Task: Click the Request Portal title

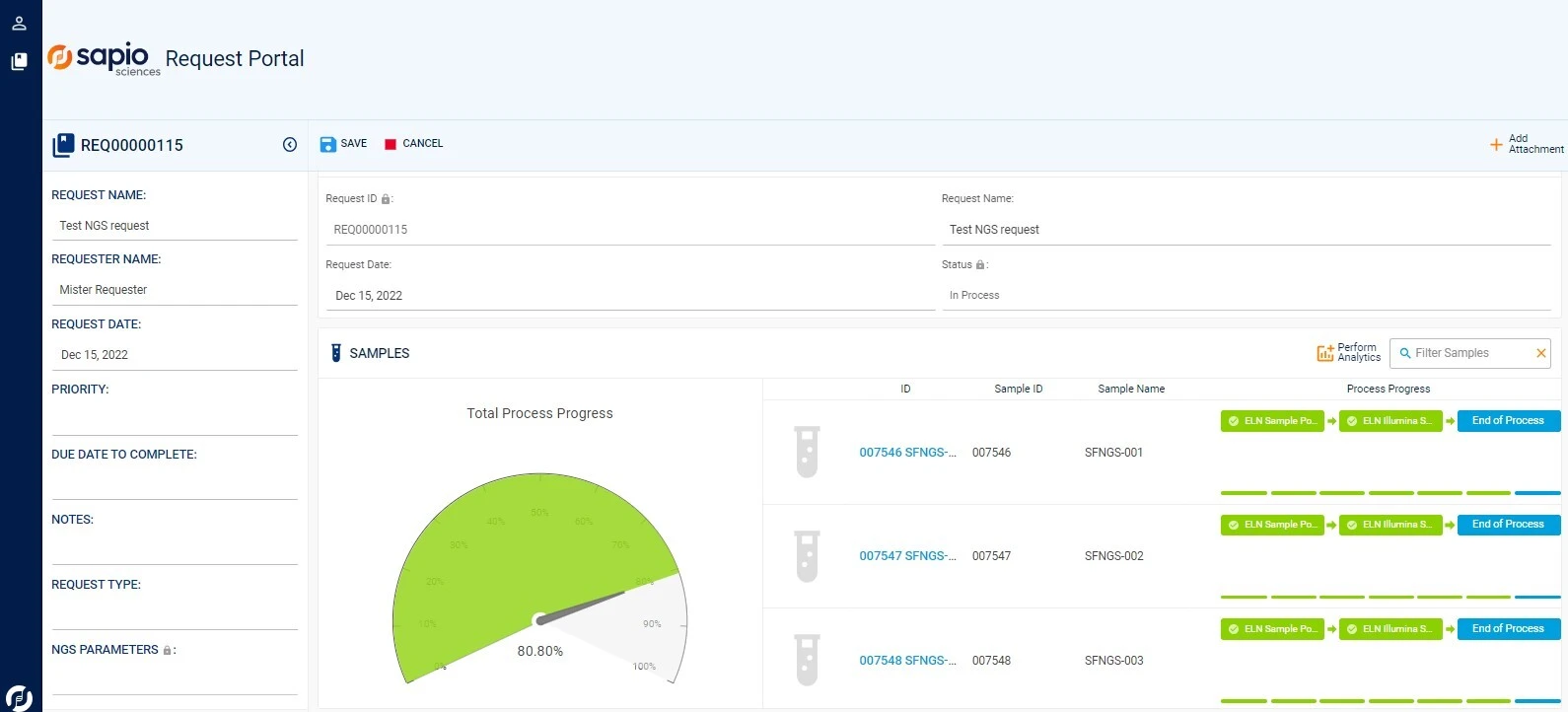Action: click(x=235, y=59)
